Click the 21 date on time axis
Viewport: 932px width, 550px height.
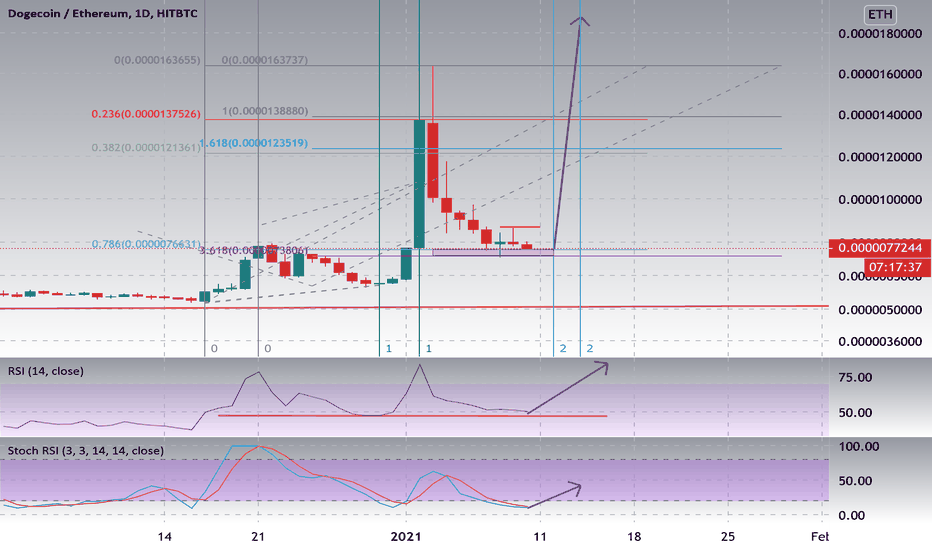[257, 537]
